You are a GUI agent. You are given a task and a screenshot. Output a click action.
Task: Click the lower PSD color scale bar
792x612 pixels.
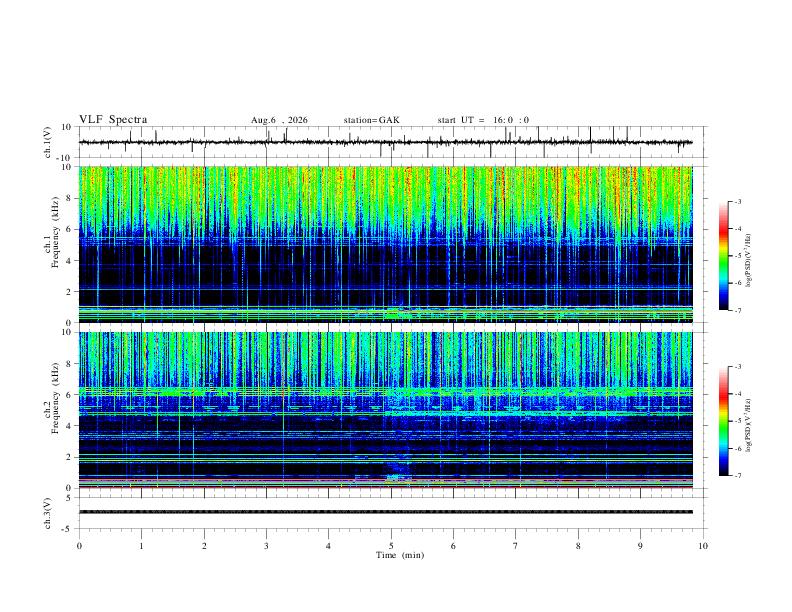[x=723, y=421]
